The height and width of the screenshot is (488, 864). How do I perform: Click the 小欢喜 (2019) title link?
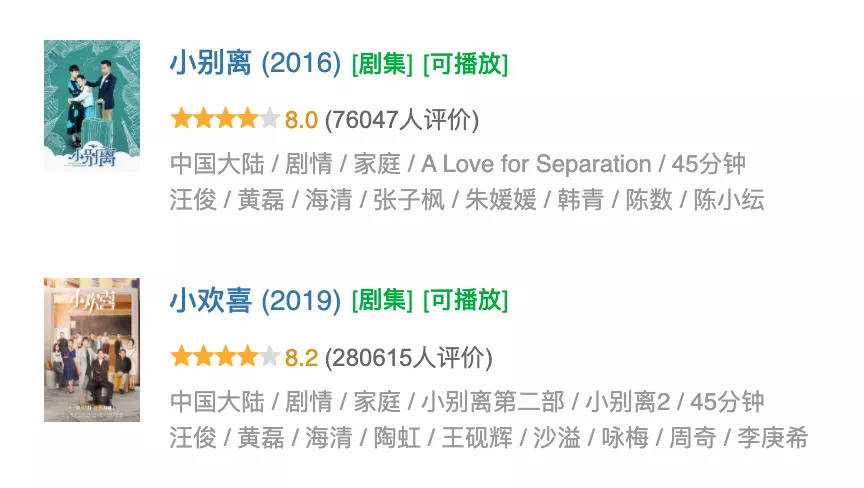pos(255,300)
